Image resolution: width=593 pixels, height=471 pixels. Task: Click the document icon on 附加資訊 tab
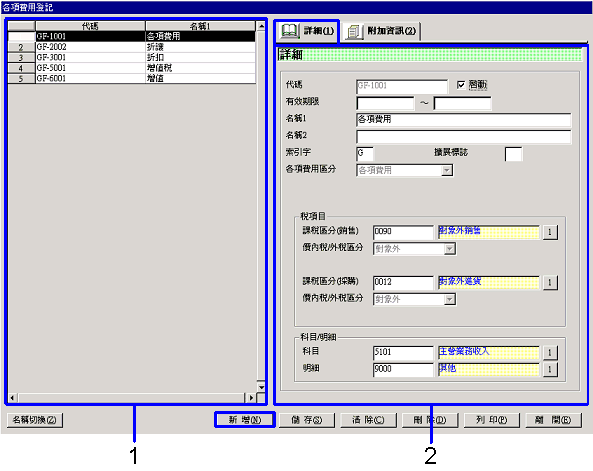point(354,31)
